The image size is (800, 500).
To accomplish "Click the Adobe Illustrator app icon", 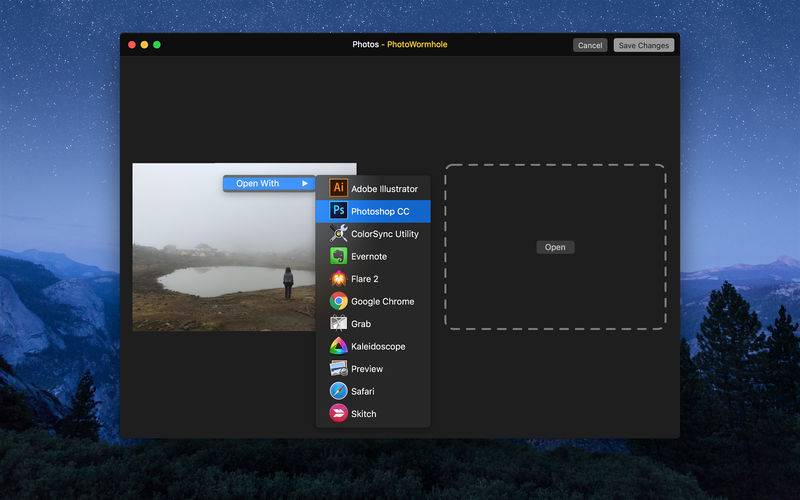I will pyautogui.click(x=338, y=188).
